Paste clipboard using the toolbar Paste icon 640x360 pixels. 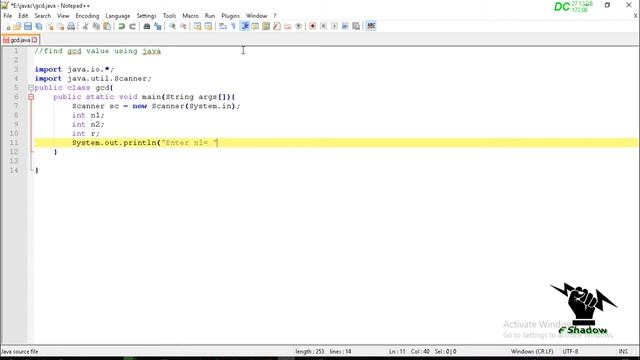click(x=107, y=27)
